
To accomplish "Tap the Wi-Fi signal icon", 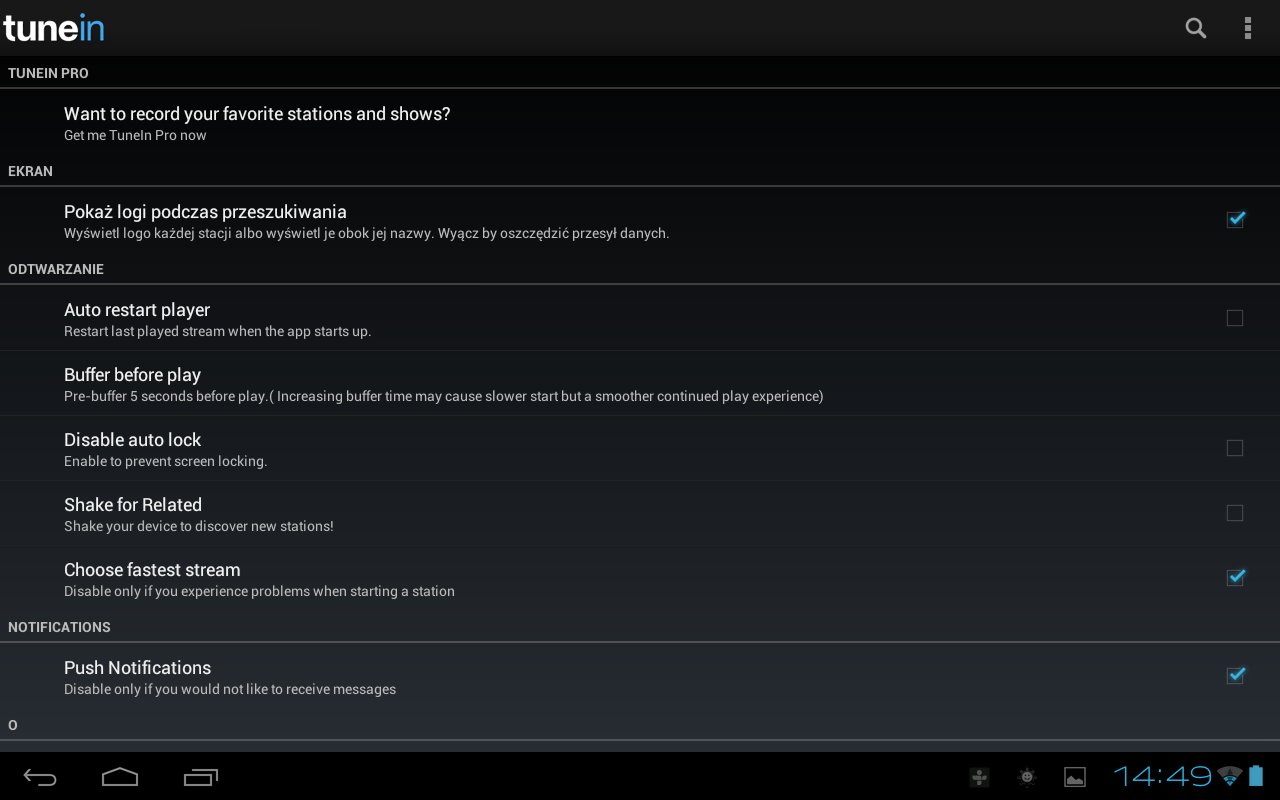I will point(1229,776).
